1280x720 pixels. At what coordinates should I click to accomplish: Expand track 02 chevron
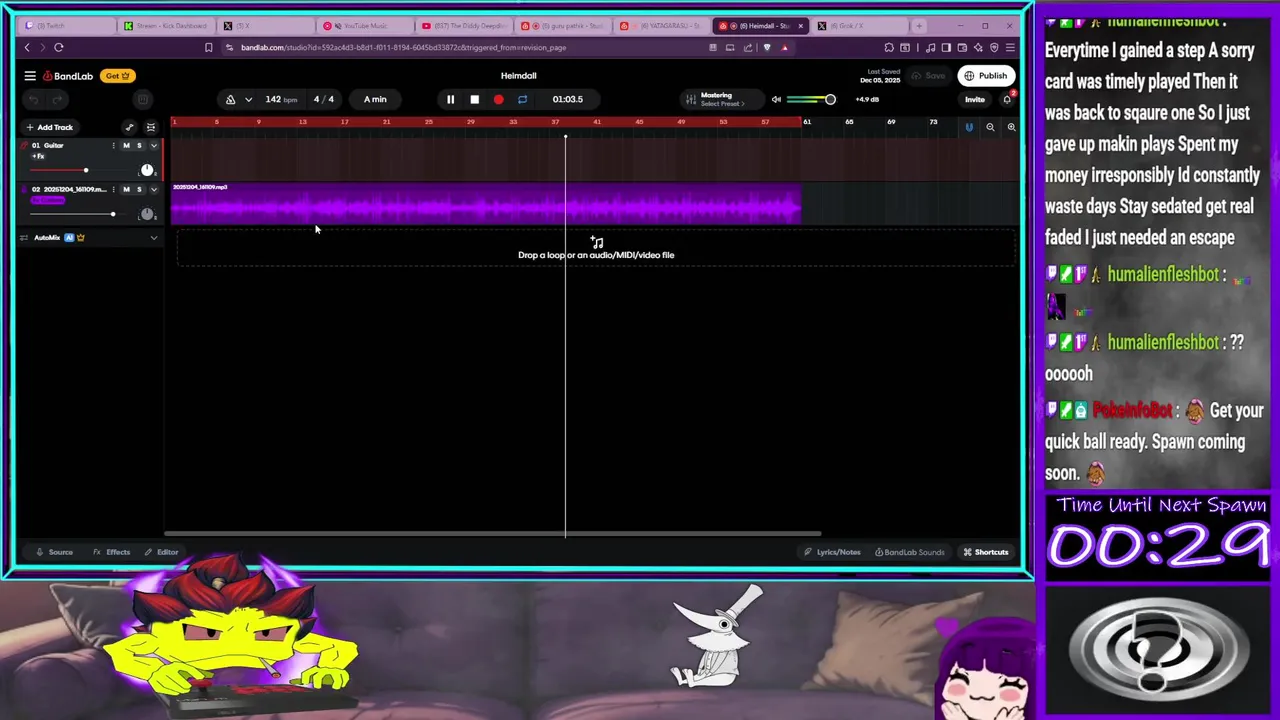click(x=153, y=190)
